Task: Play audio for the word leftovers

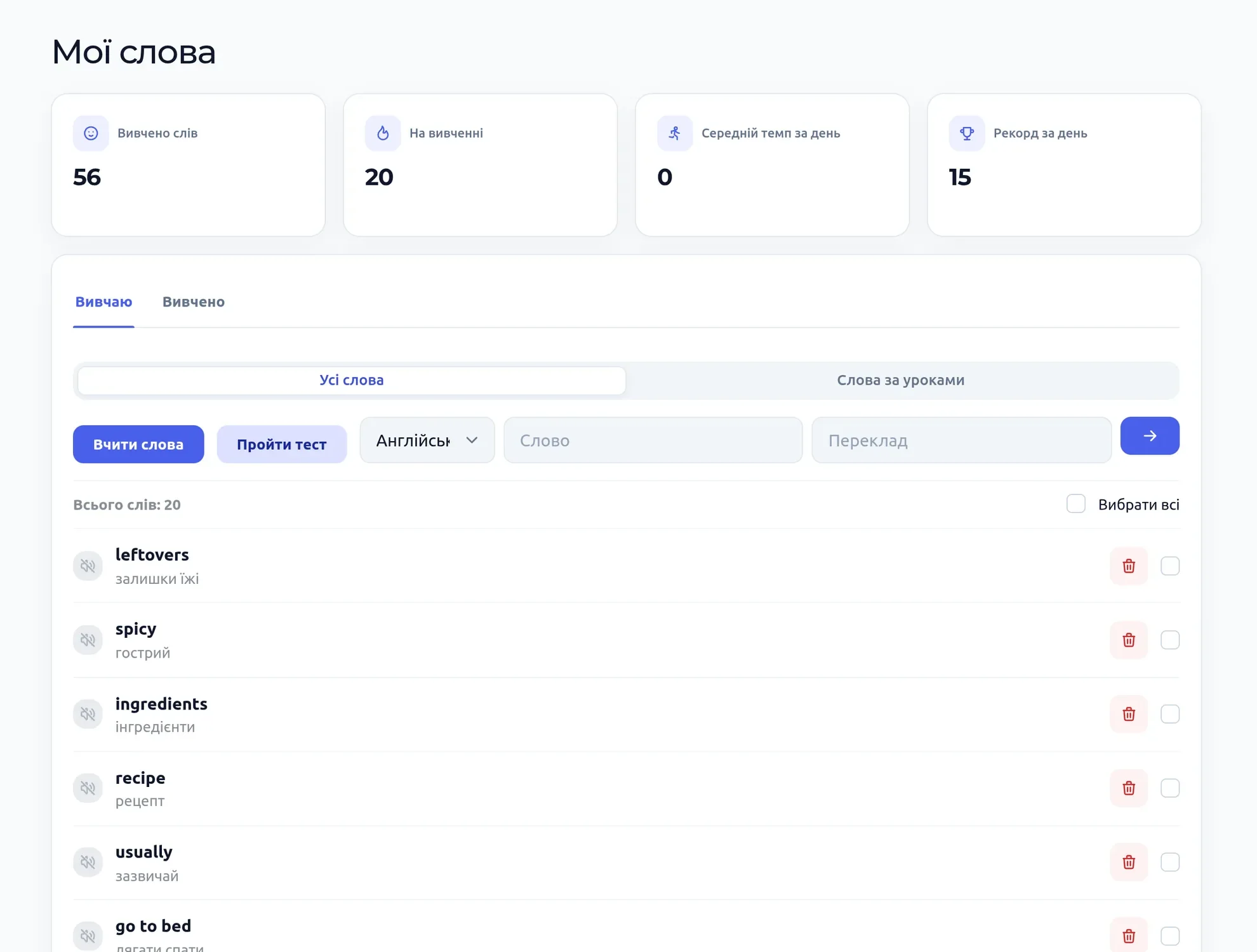Action: (88, 565)
